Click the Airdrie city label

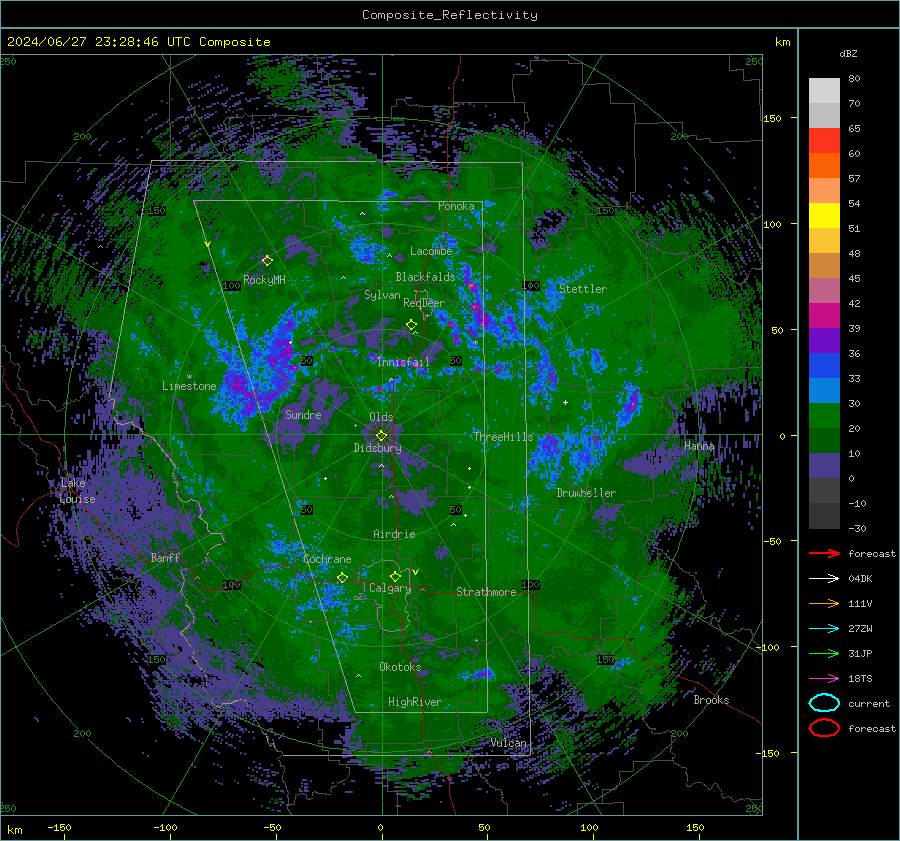pos(394,534)
